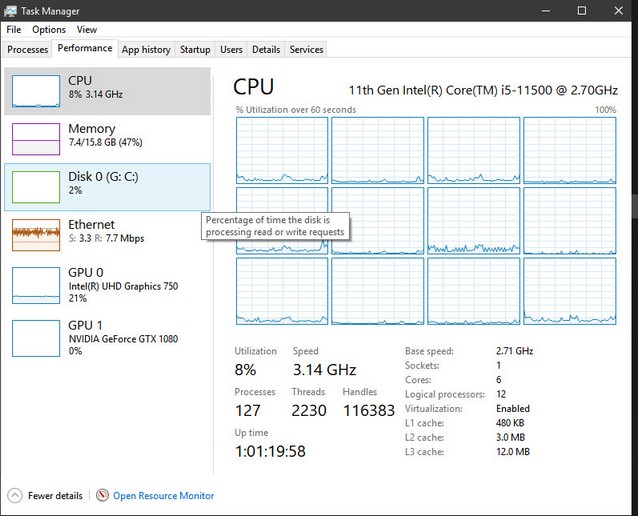Click the Resource Monitor gauge icon
Image resolution: width=638 pixels, height=516 pixels.
pyautogui.click(x=102, y=495)
